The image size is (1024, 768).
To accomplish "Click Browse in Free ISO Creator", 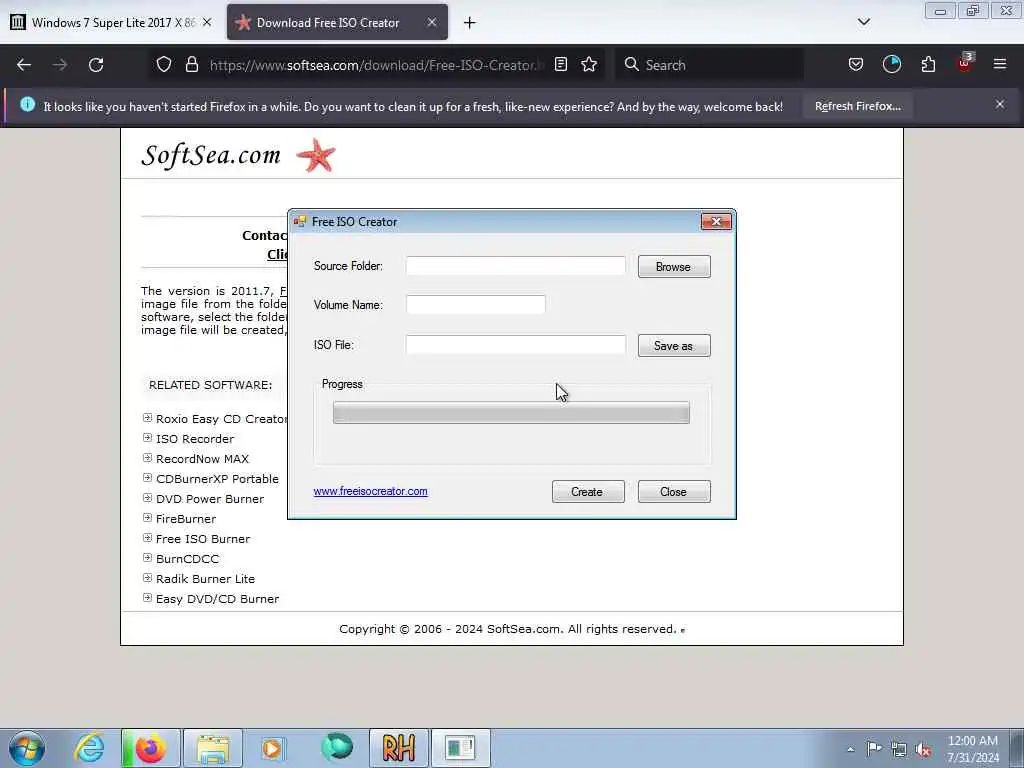I will tap(674, 266).
